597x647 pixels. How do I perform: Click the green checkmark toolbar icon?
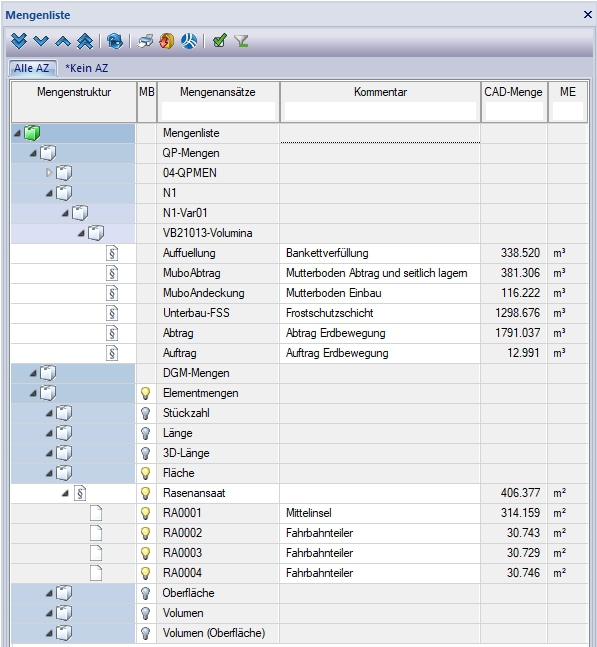tap(219, 40)
